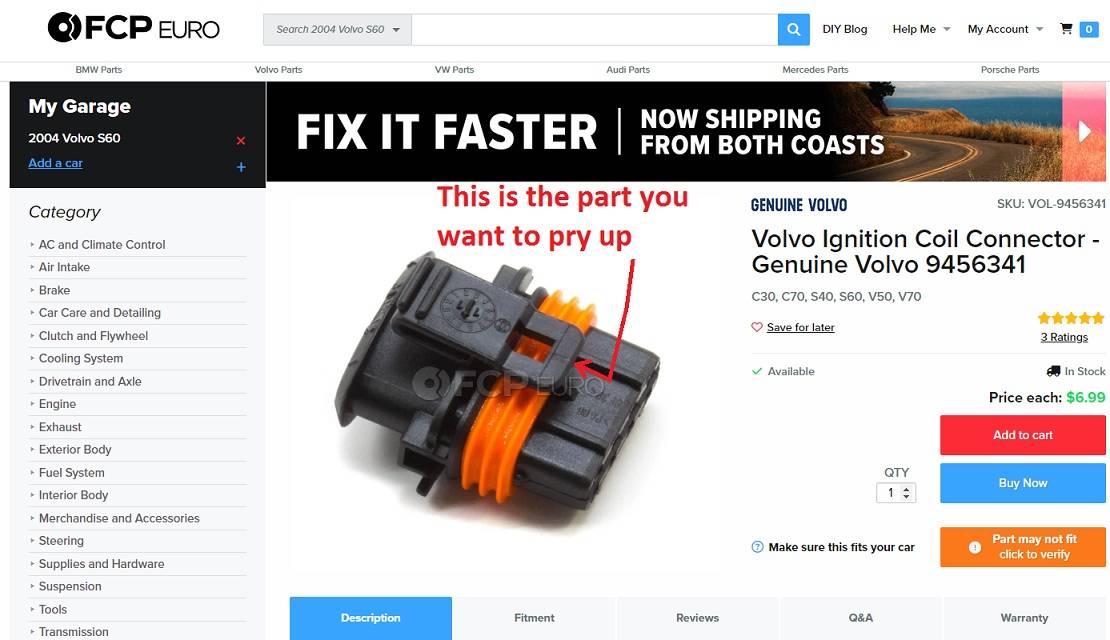The height and width of the screenshot is (640, 1110).
Task: Switch to the Fitment tab
Action: (x=534, y=618)
